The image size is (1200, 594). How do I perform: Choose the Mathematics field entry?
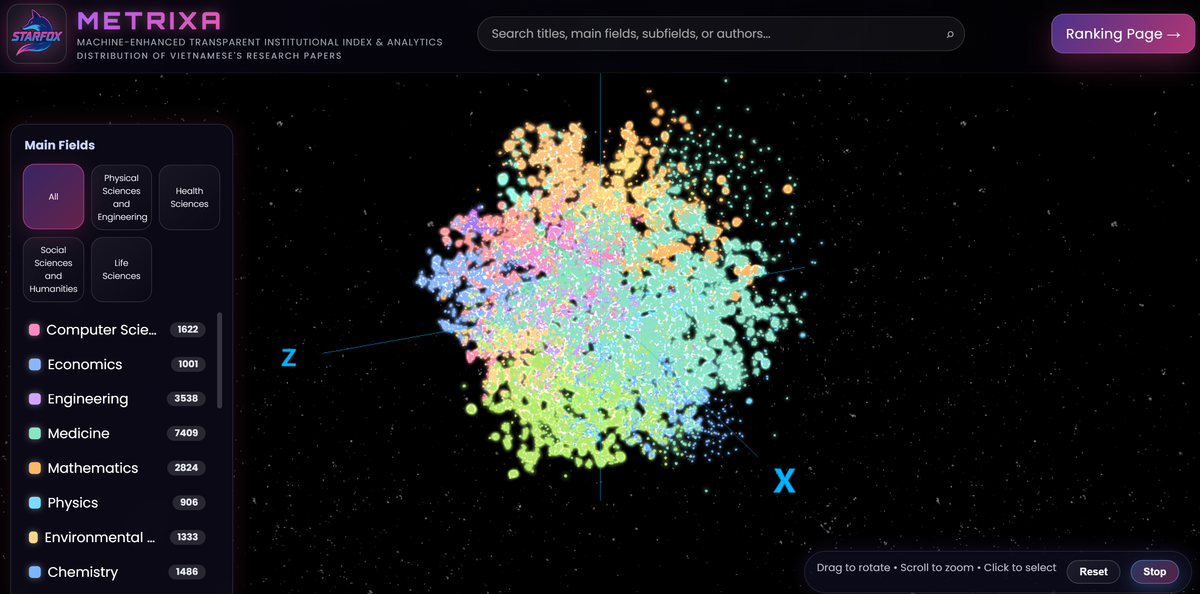click(x=93, y=468)
